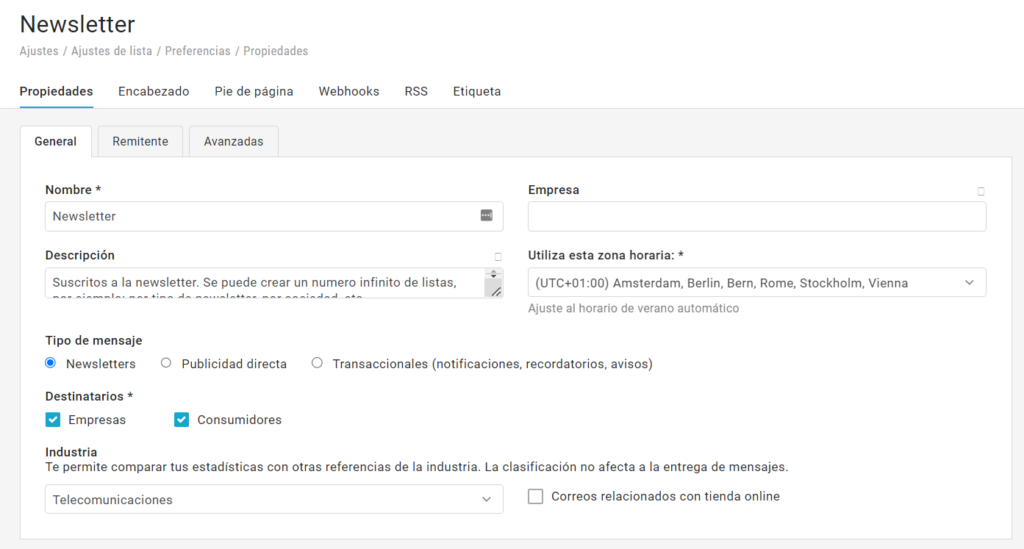Uncheck the Empresas recipients checkbox

(x=53, y=419)
